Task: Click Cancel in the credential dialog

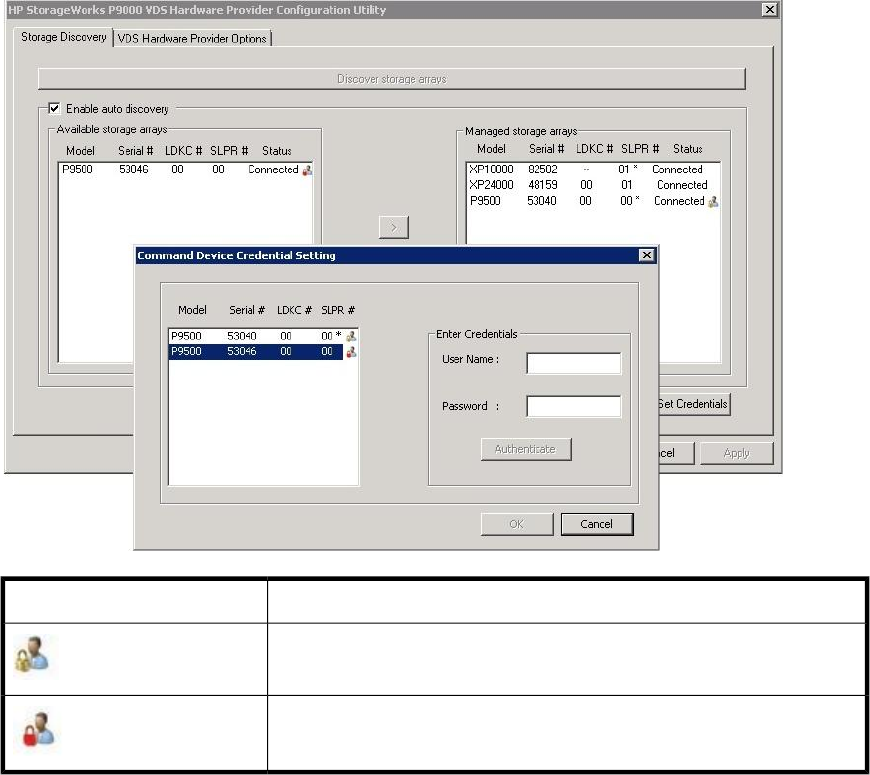Action: 596,524
